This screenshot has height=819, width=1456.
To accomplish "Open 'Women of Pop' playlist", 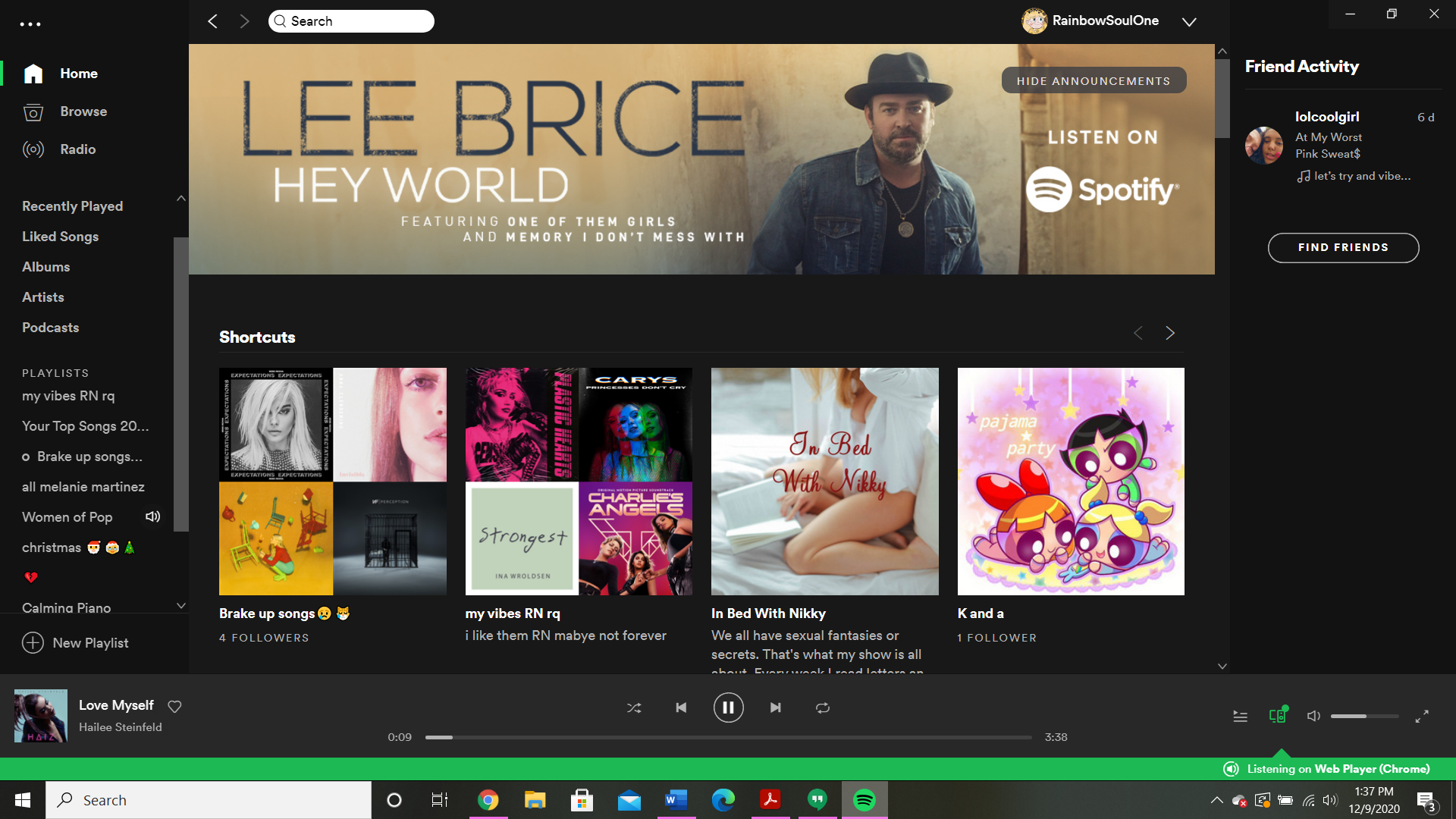I will coord(67,517).
